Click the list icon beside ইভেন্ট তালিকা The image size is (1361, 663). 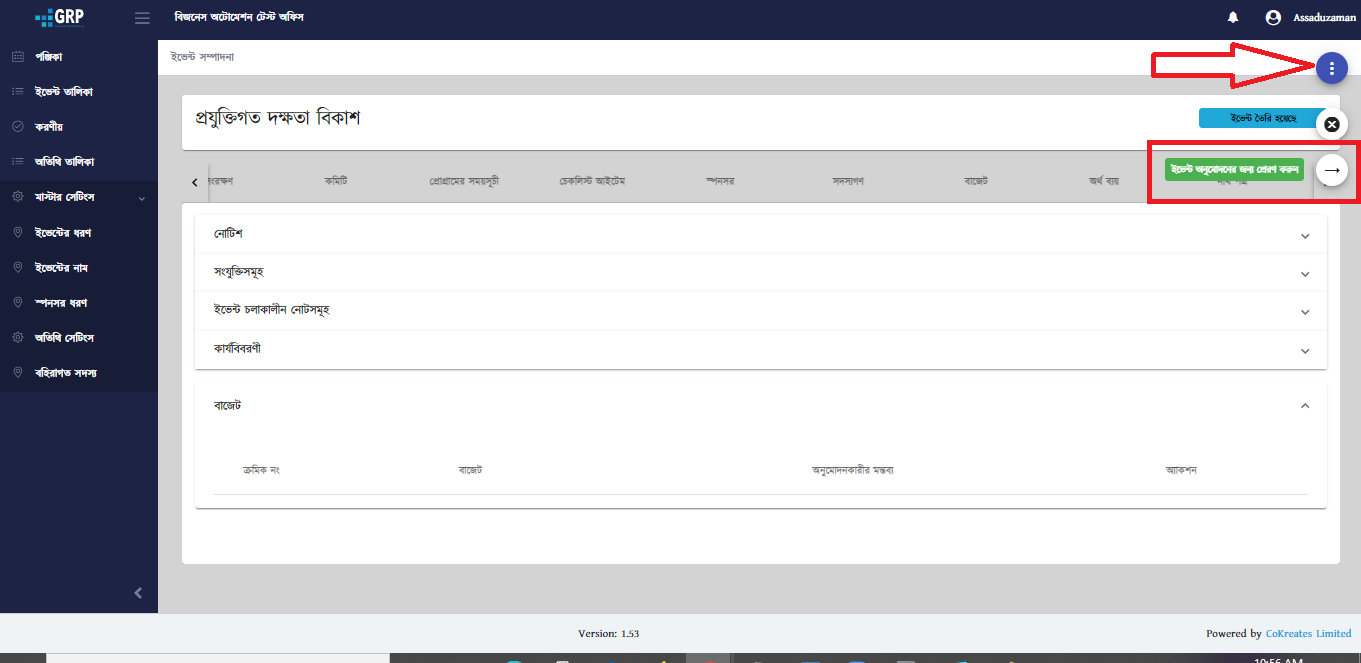click(17, 92)
